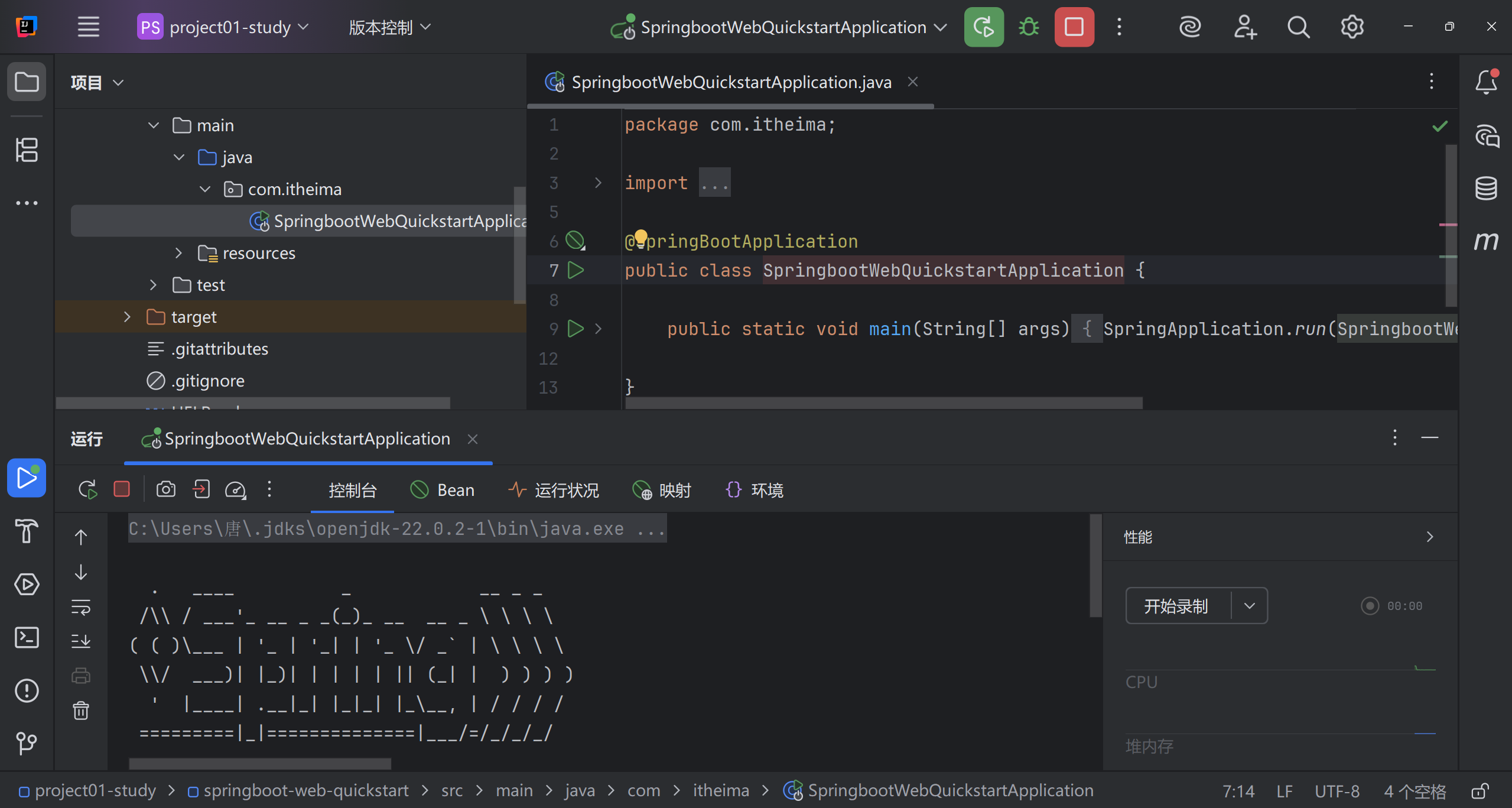Toggle scroll to end of console
This screenshot has height=808, width=1512.
81,641
